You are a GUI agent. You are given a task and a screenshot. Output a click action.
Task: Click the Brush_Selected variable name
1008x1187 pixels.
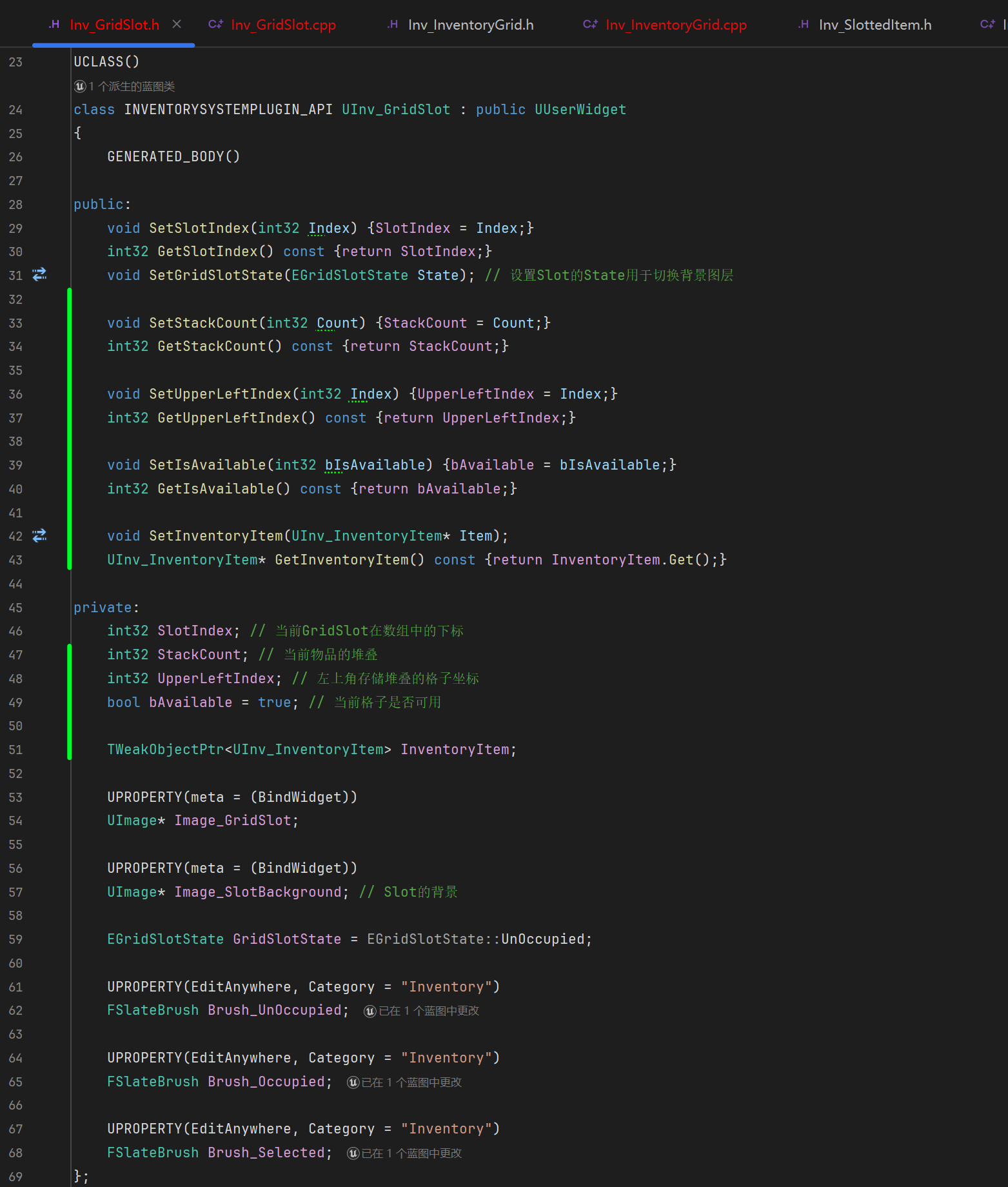tap(266, 1153)
